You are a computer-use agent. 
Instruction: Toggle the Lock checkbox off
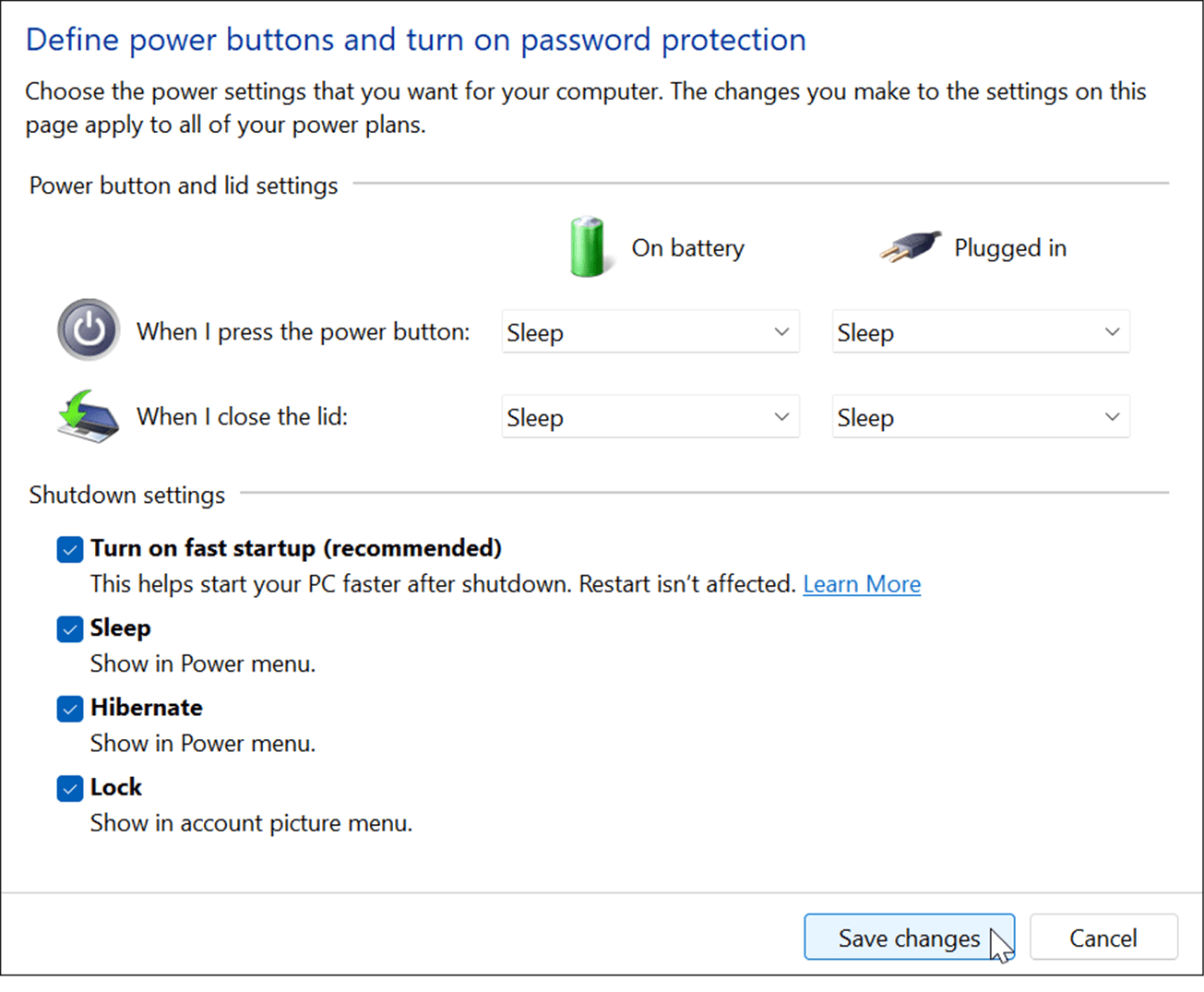(69, 788)
